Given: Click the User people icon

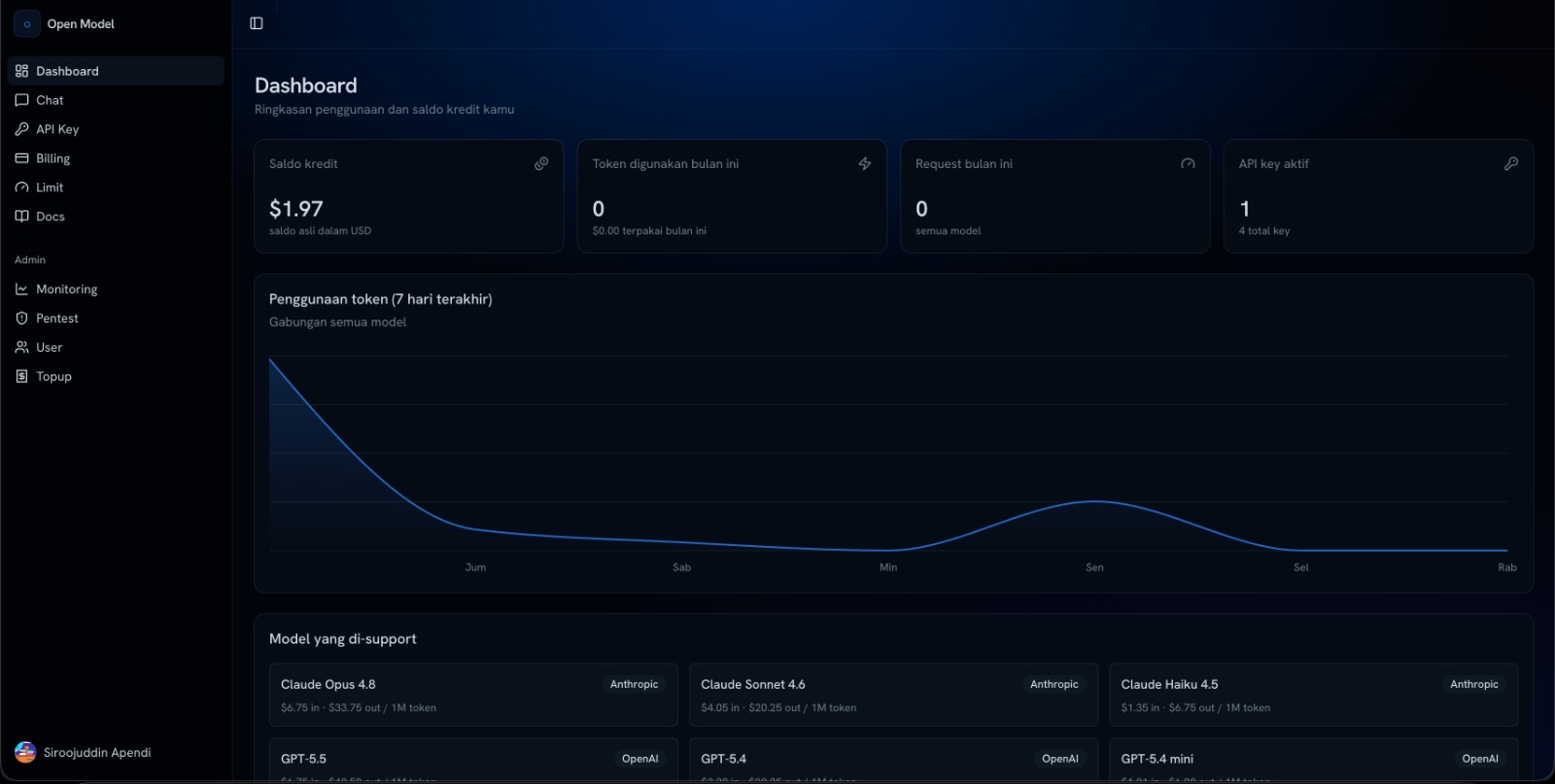Looking at the screenshot, I should (21, 348).
